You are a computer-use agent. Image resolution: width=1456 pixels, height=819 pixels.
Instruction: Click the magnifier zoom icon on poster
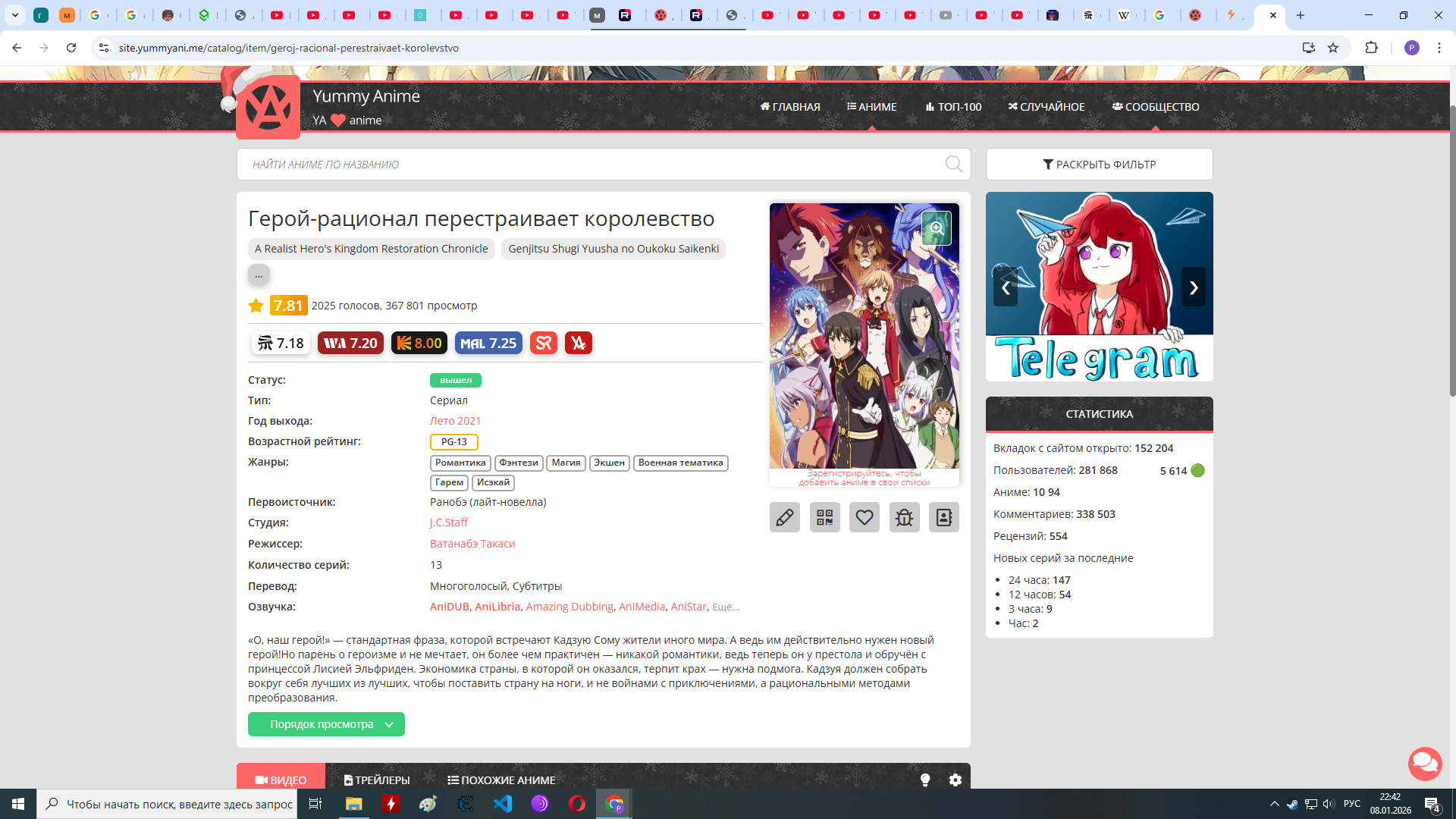click(937, 228)
